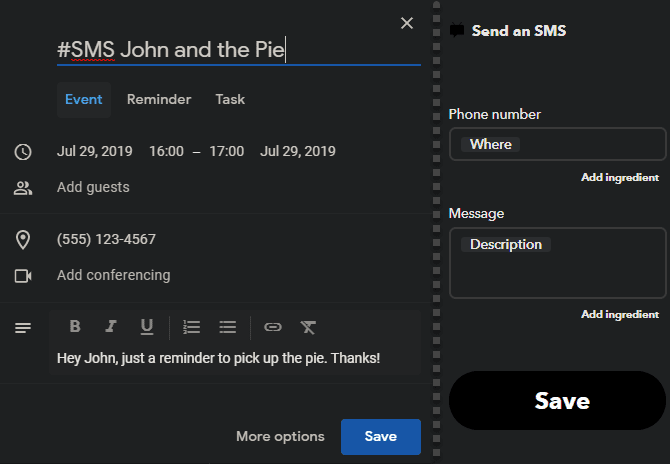
Task: Open the 17:00 end time picker
Action: (227, 152)
